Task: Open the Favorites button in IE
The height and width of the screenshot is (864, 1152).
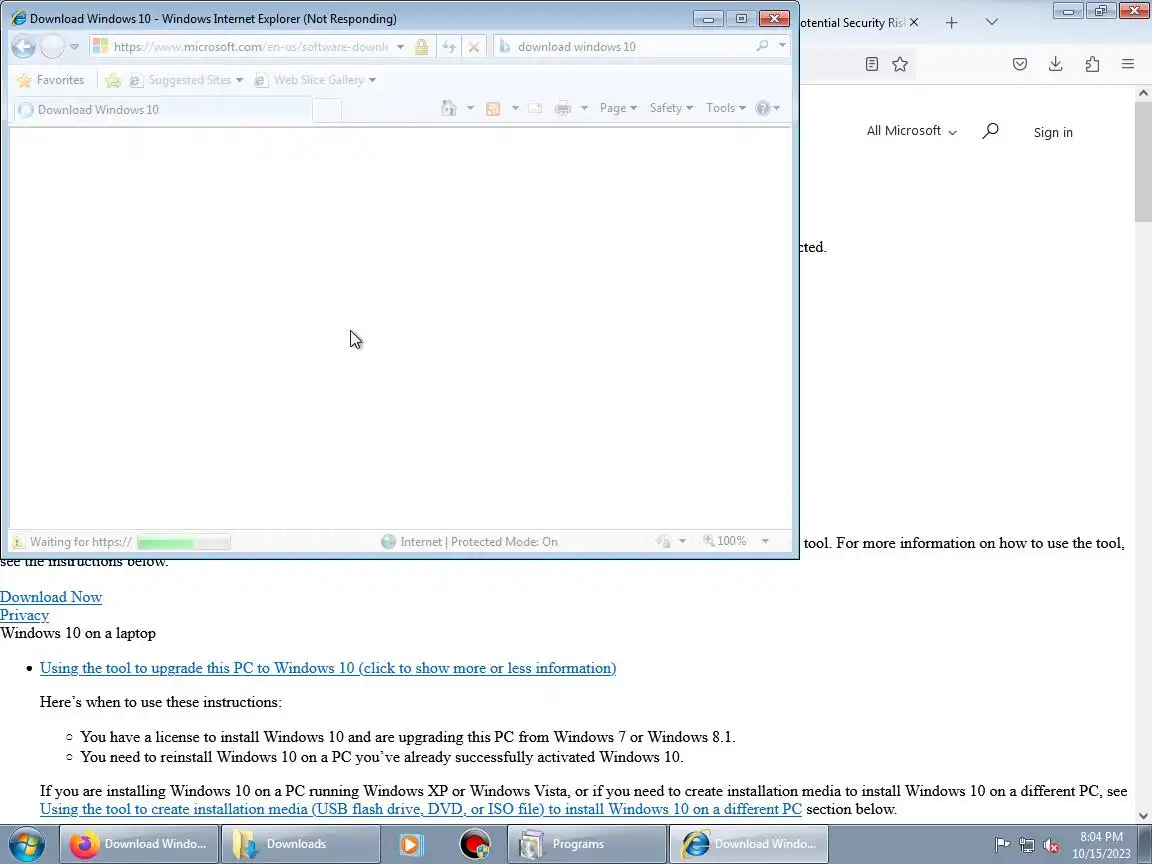Action: pyautogui.click(x=50, y=79)
